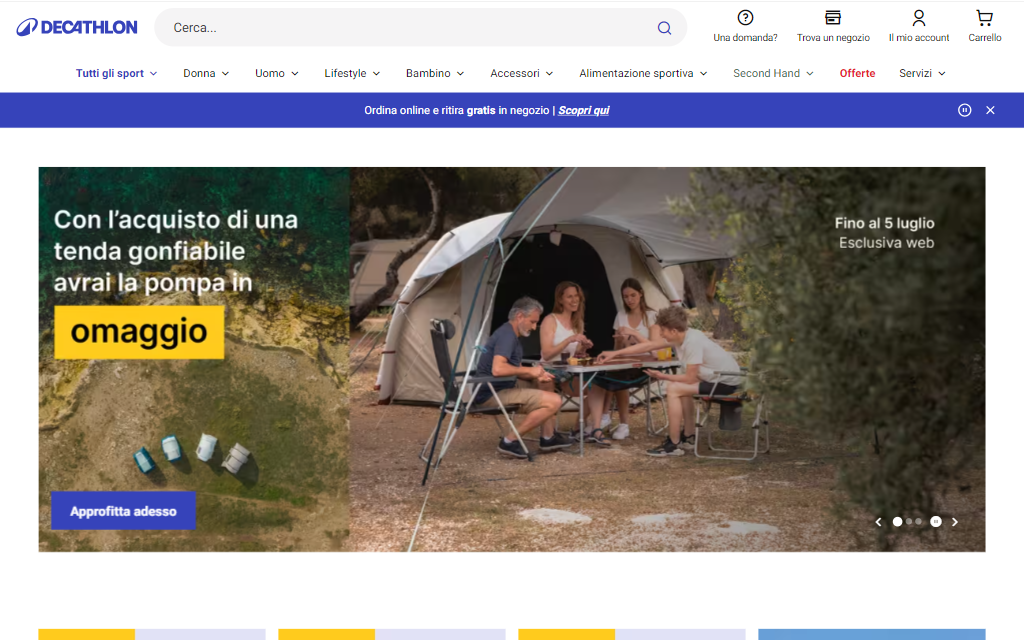Expand the 'Tutti gli sport' dropdown

[110, 73]
